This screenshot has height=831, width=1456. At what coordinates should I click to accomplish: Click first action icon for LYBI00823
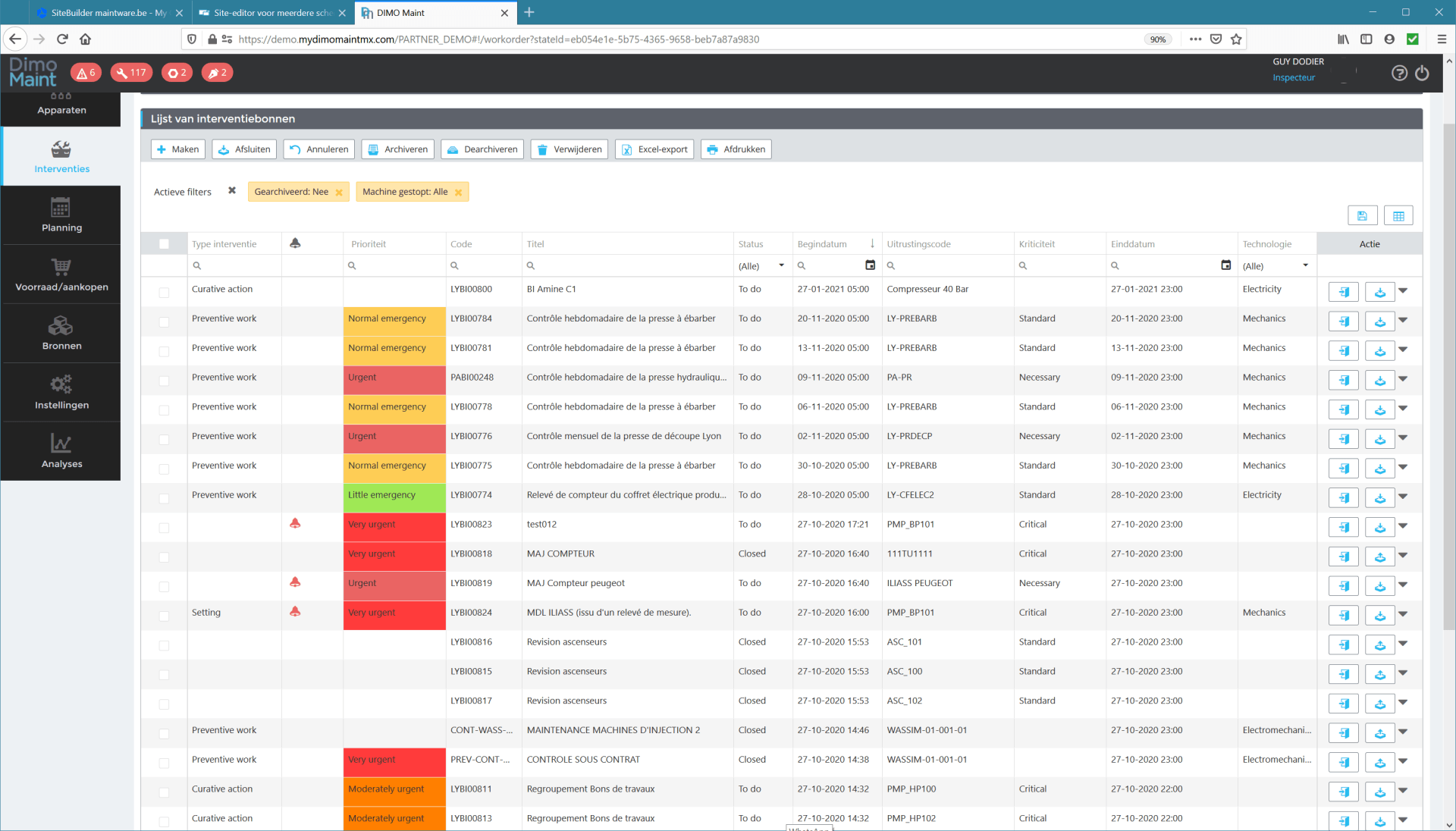[x=1344, y=526]
